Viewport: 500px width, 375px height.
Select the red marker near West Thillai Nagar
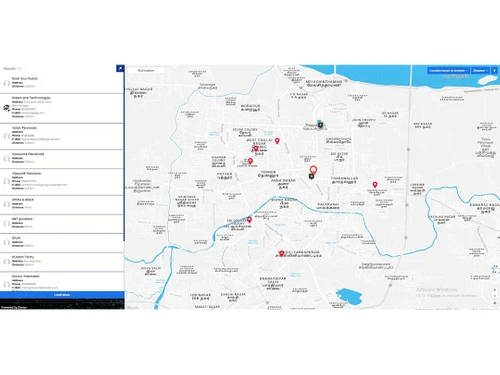pos(277,141)
